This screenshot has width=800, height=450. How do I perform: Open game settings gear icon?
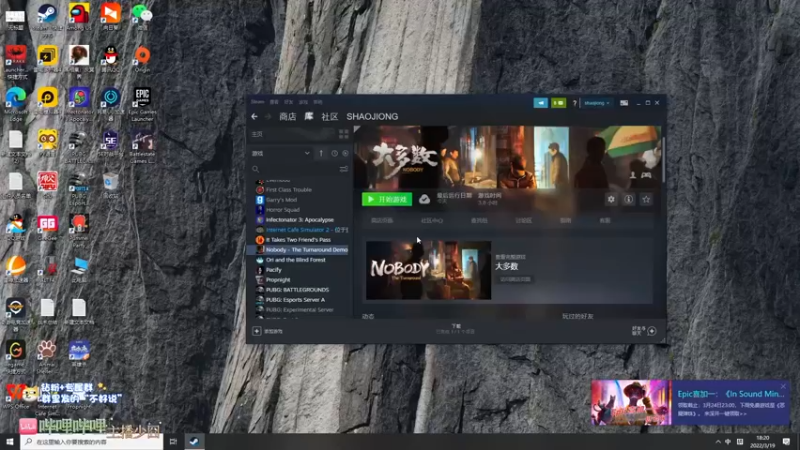point(611,199)
